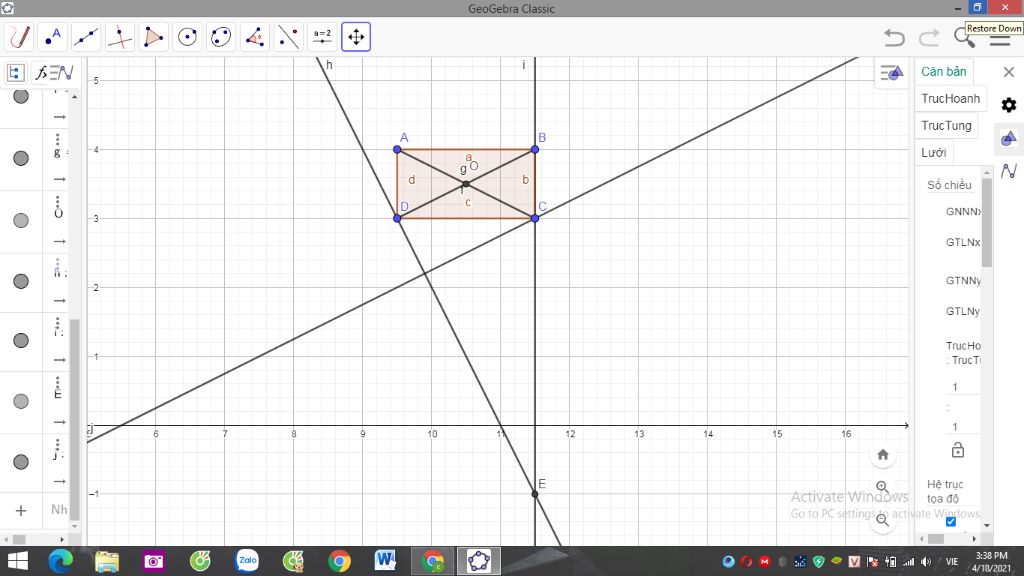
Task: Select the Graphics properties shapes icon
Action: (x=1009, y=138)
